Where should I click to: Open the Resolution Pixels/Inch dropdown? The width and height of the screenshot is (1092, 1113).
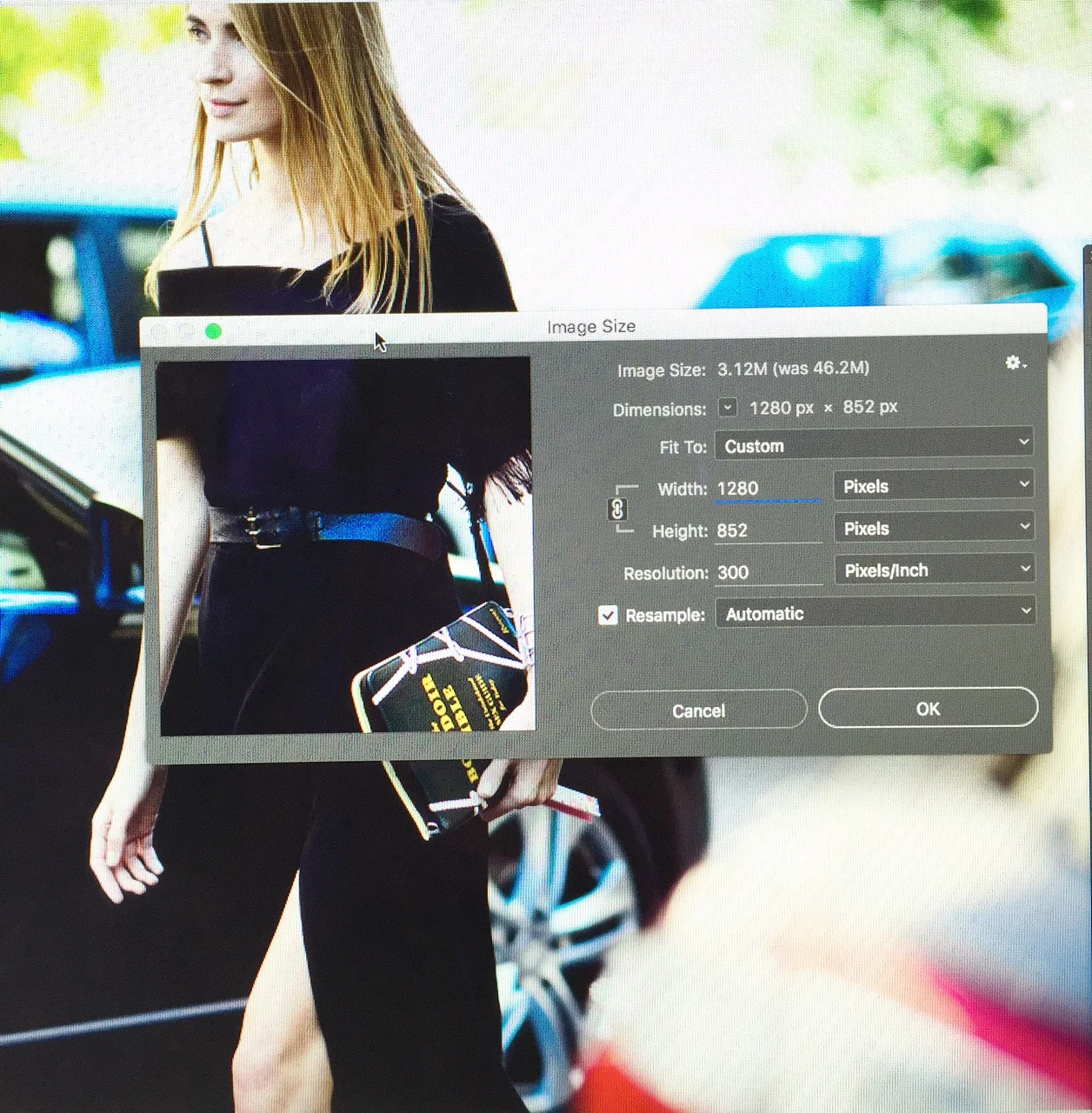click(x=934, y=570)
